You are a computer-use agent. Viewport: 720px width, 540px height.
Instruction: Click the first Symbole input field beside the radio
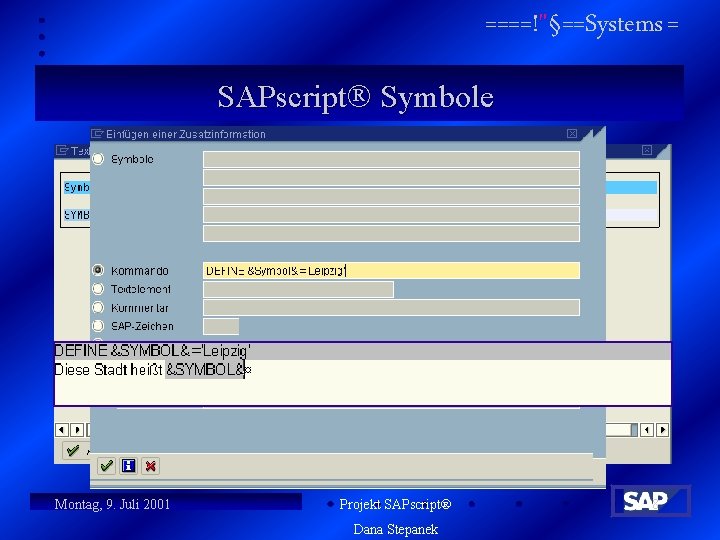point(391,159)
